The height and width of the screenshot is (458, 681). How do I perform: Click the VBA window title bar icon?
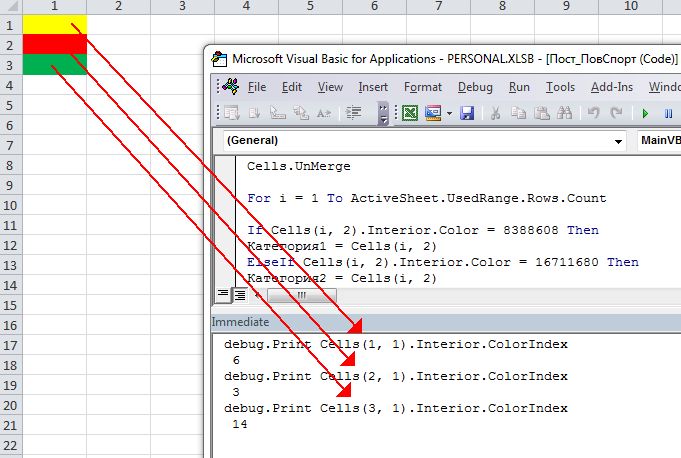point(219,59)
